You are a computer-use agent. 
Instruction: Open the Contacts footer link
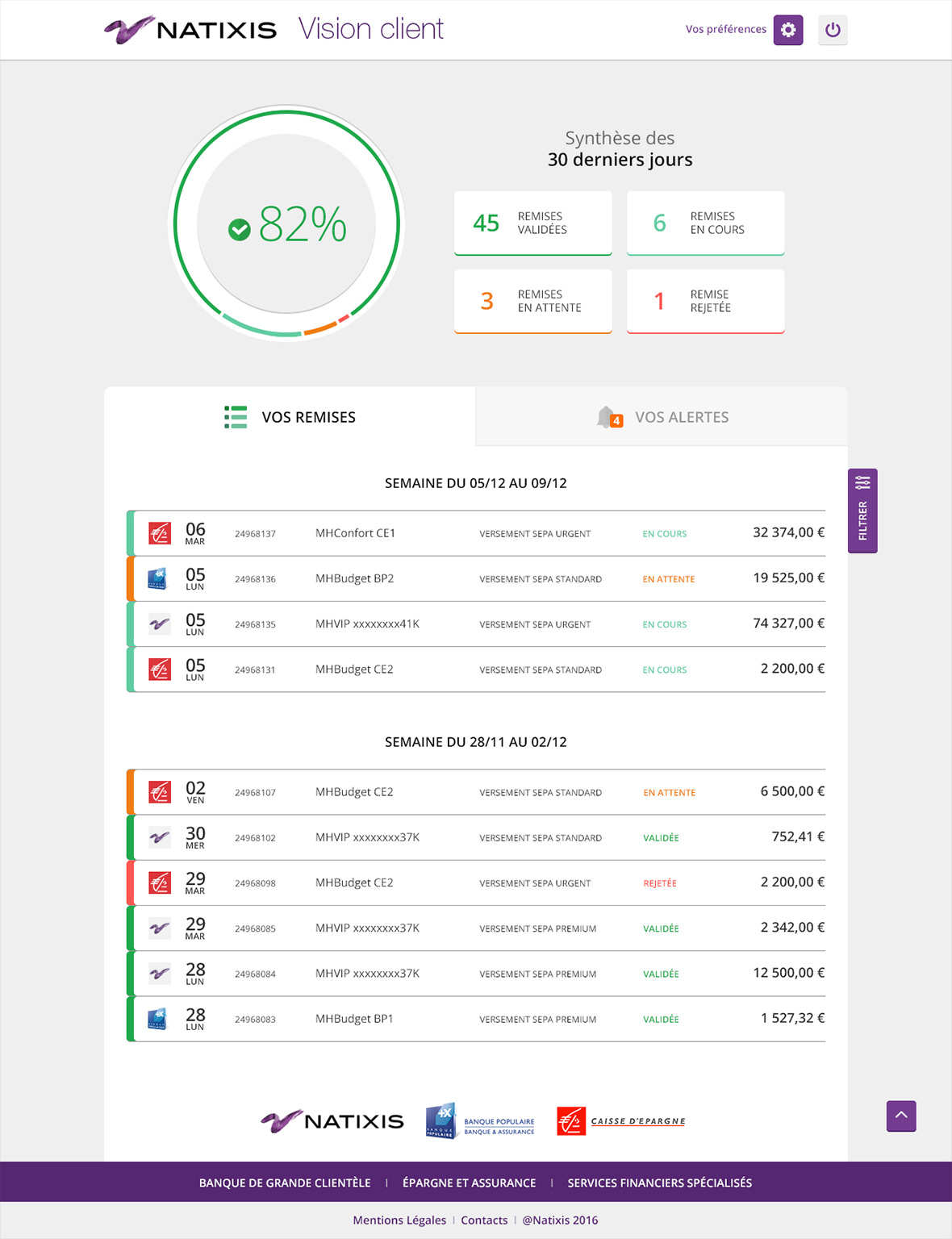tap(484, 1220)
